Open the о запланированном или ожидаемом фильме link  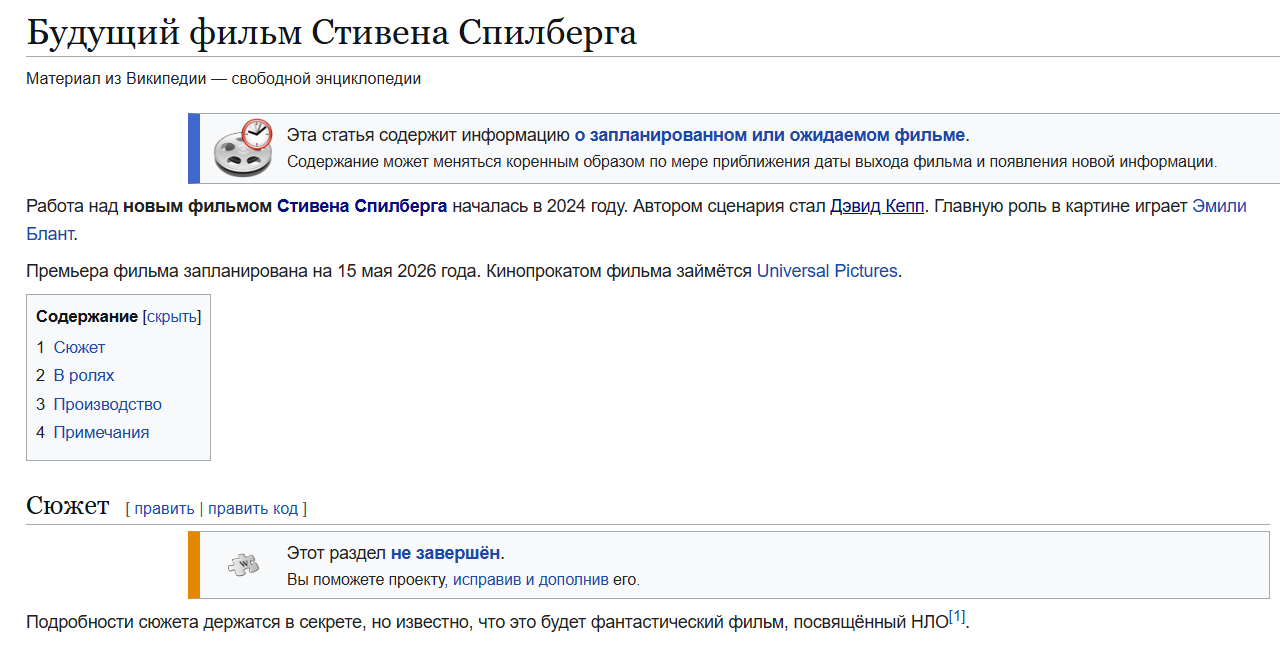[x=769, y=135]
